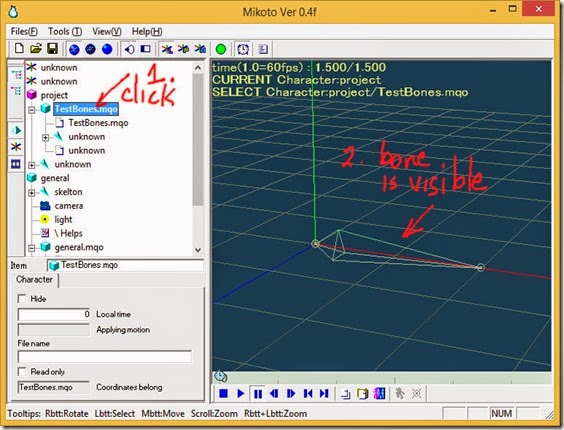564x430 pixels.
Task: Click the speaker icon in the toolbar
Action: pyautogui.click(x=129, y=49)
